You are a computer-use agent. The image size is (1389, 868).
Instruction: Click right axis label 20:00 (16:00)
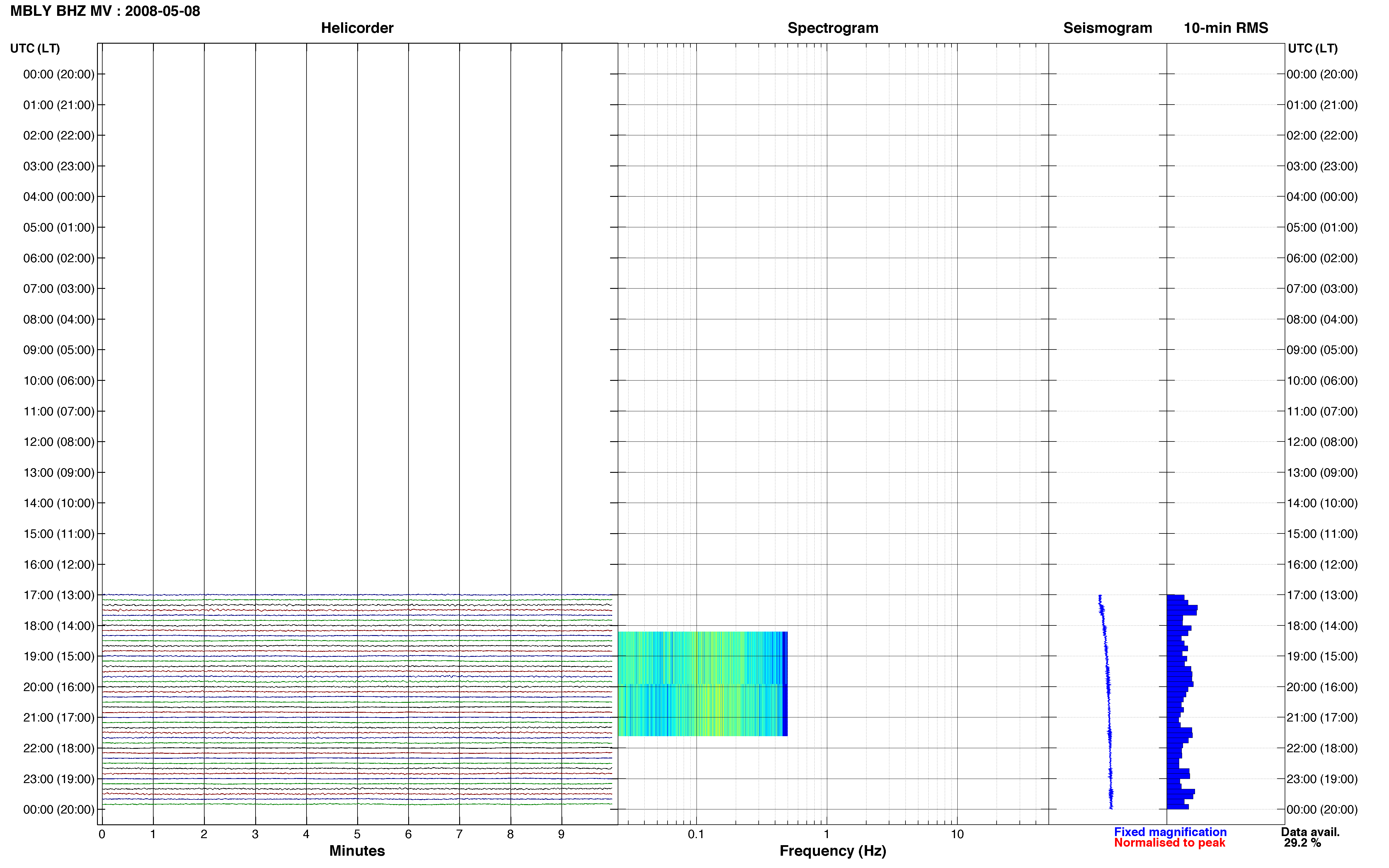click(1322, 687)
